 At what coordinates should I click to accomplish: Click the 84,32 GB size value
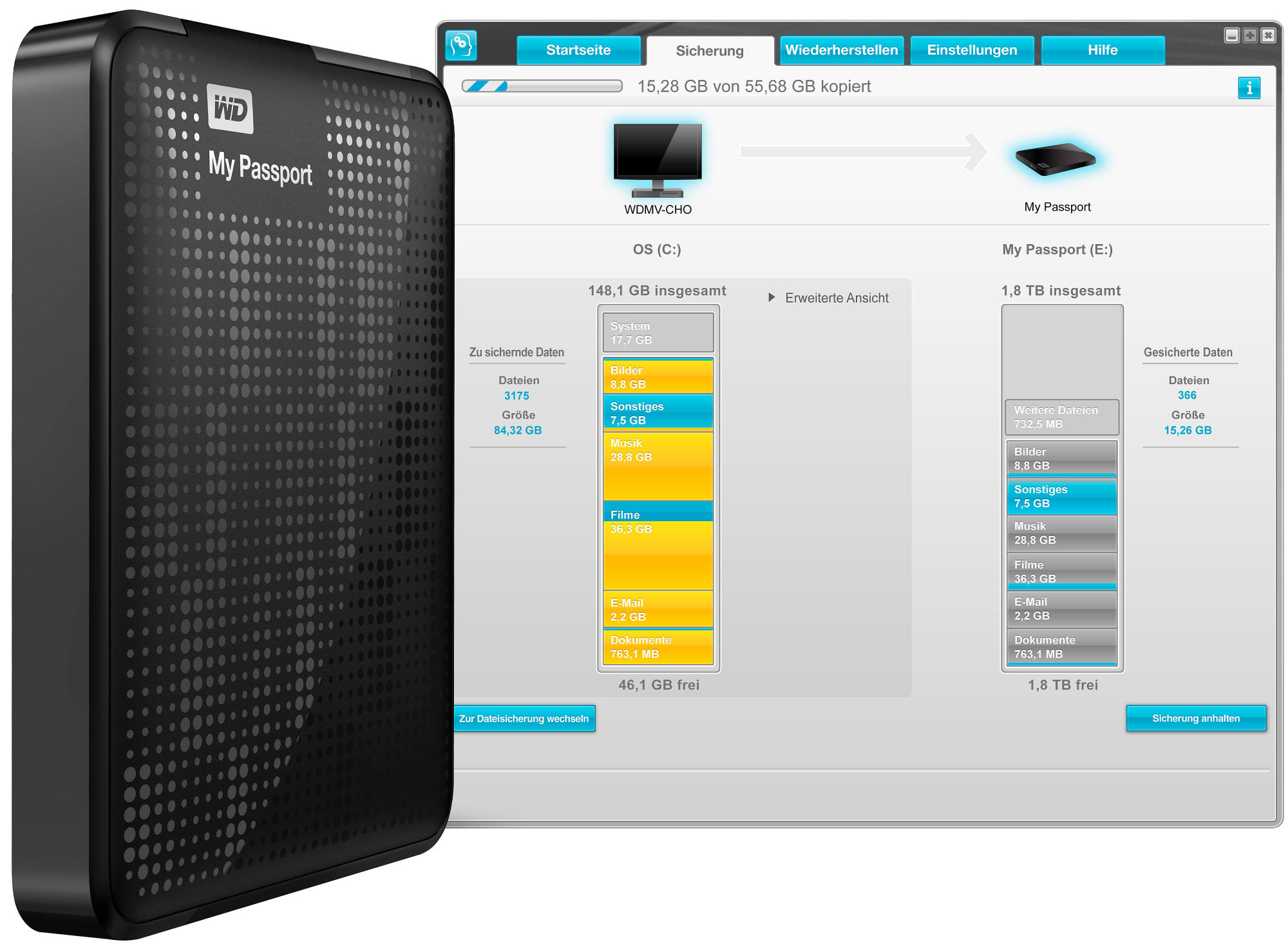click(518, 430)
